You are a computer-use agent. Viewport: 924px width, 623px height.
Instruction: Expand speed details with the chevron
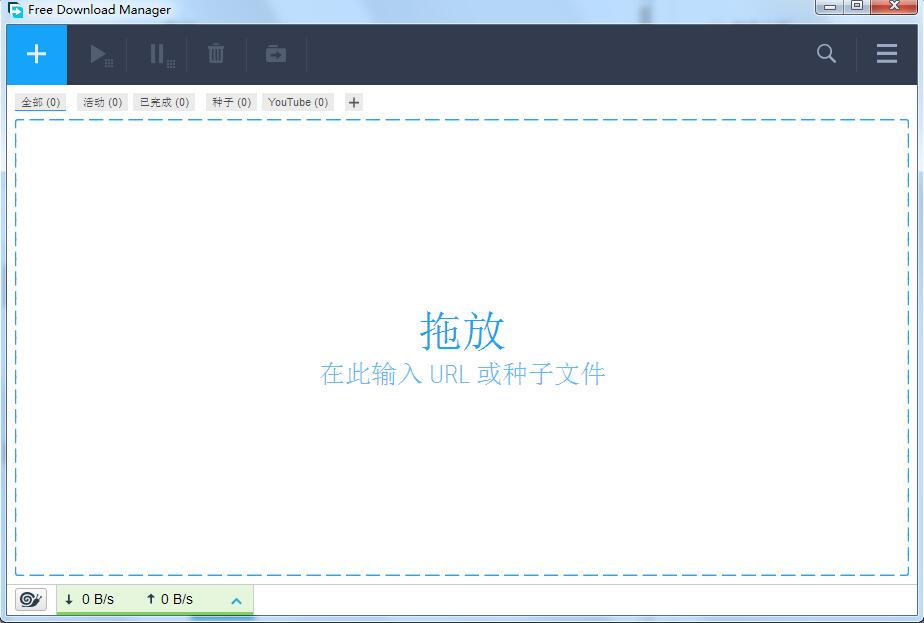[x=236, y=599]
